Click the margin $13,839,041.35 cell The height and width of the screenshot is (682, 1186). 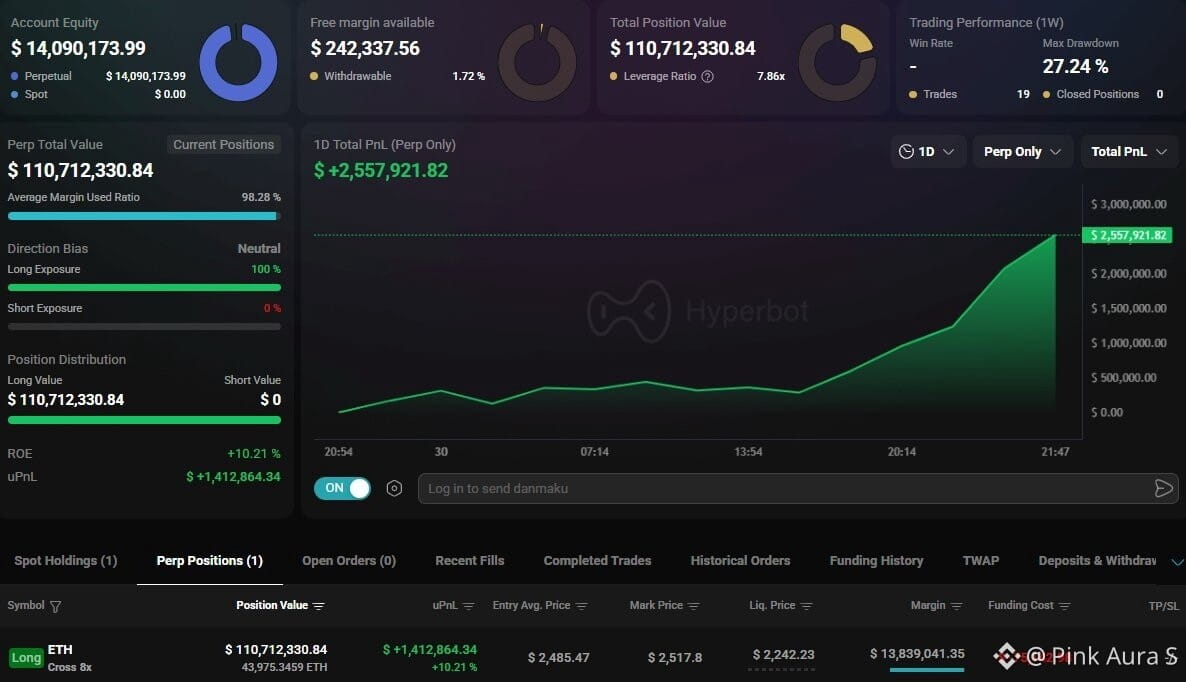(917, 654)
